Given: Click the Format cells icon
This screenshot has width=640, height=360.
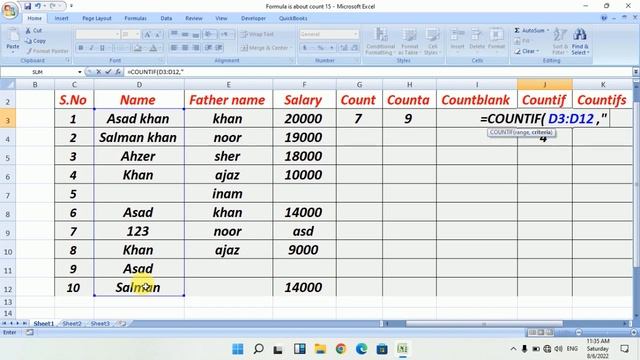Looking at the screenshot, I should click(496, 34).
